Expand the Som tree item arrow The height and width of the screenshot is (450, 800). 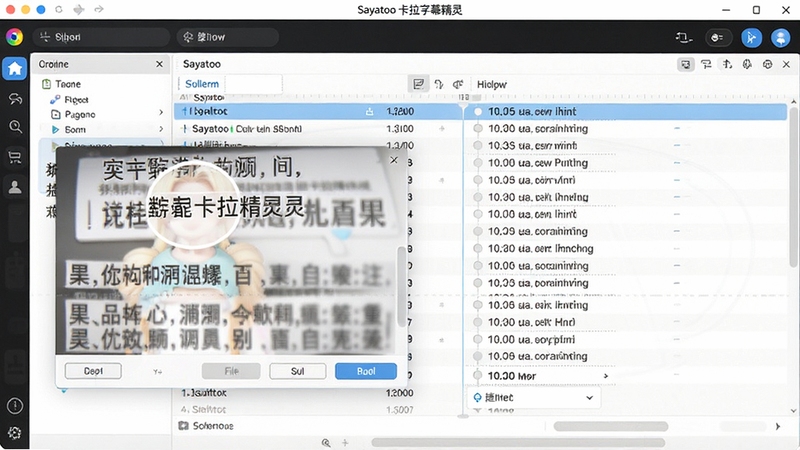tap(161, 129)
